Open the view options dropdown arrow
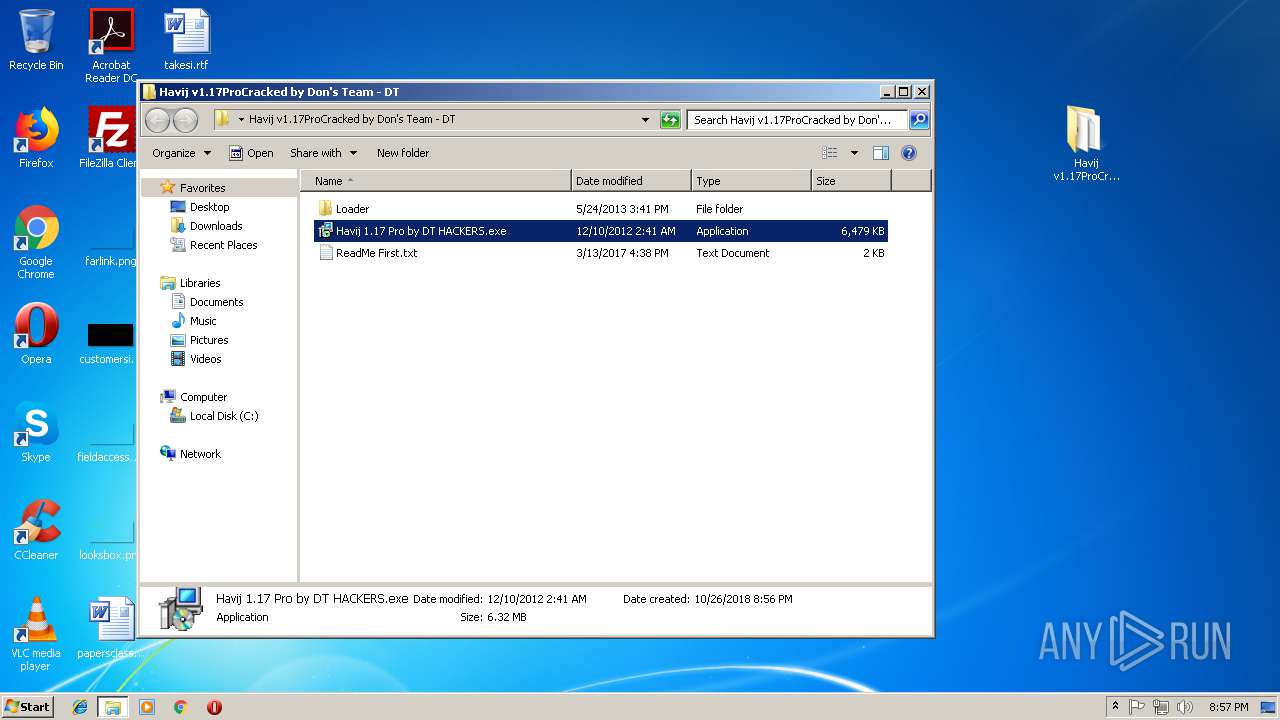This screenshot has width=1280, height=720. (854, 153)
